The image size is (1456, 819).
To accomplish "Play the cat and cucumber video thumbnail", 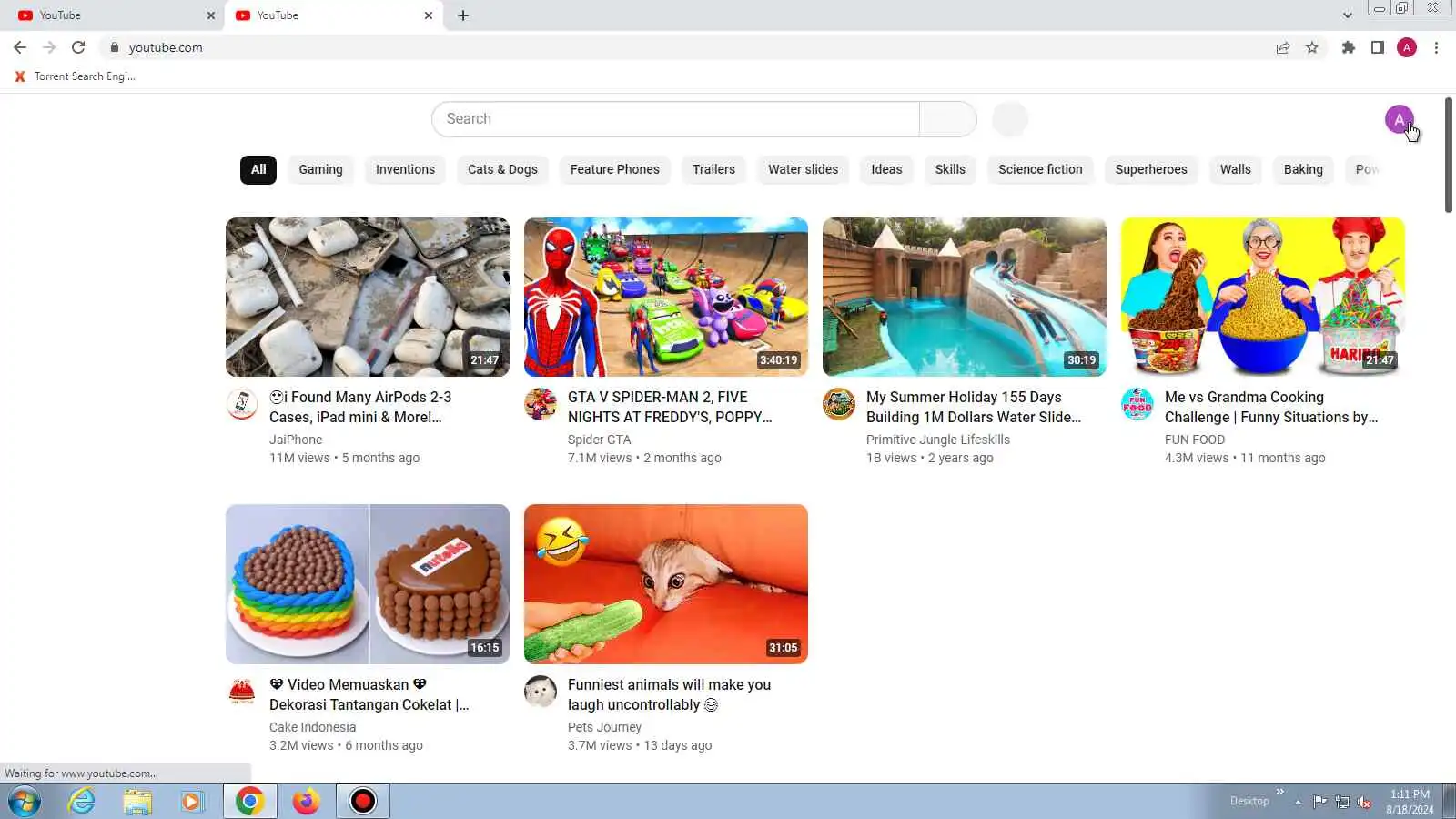I will pyautogui.click(x=666, y=584).
